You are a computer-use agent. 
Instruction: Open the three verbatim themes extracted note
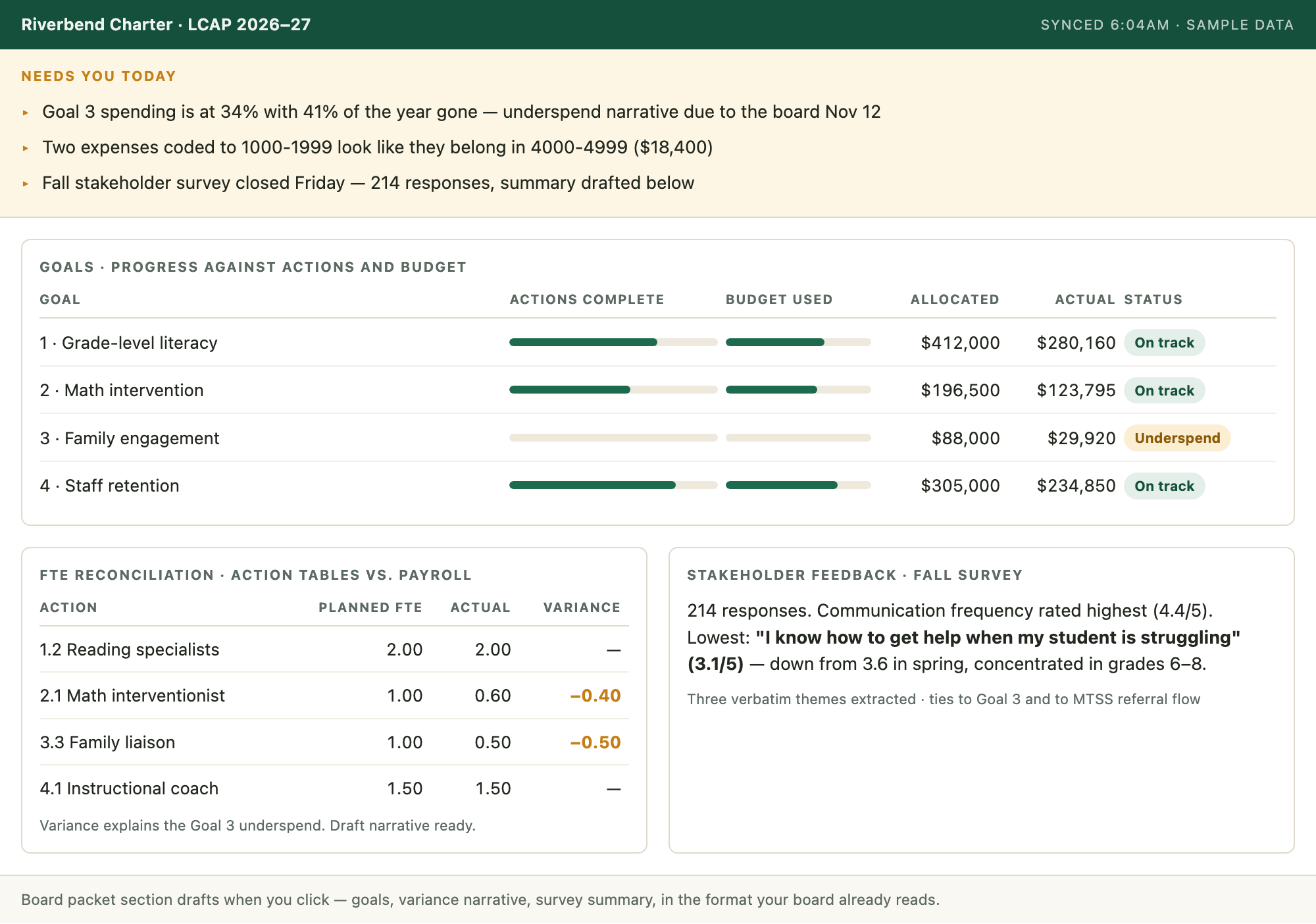pyautogui.click(x=944, y=699)
